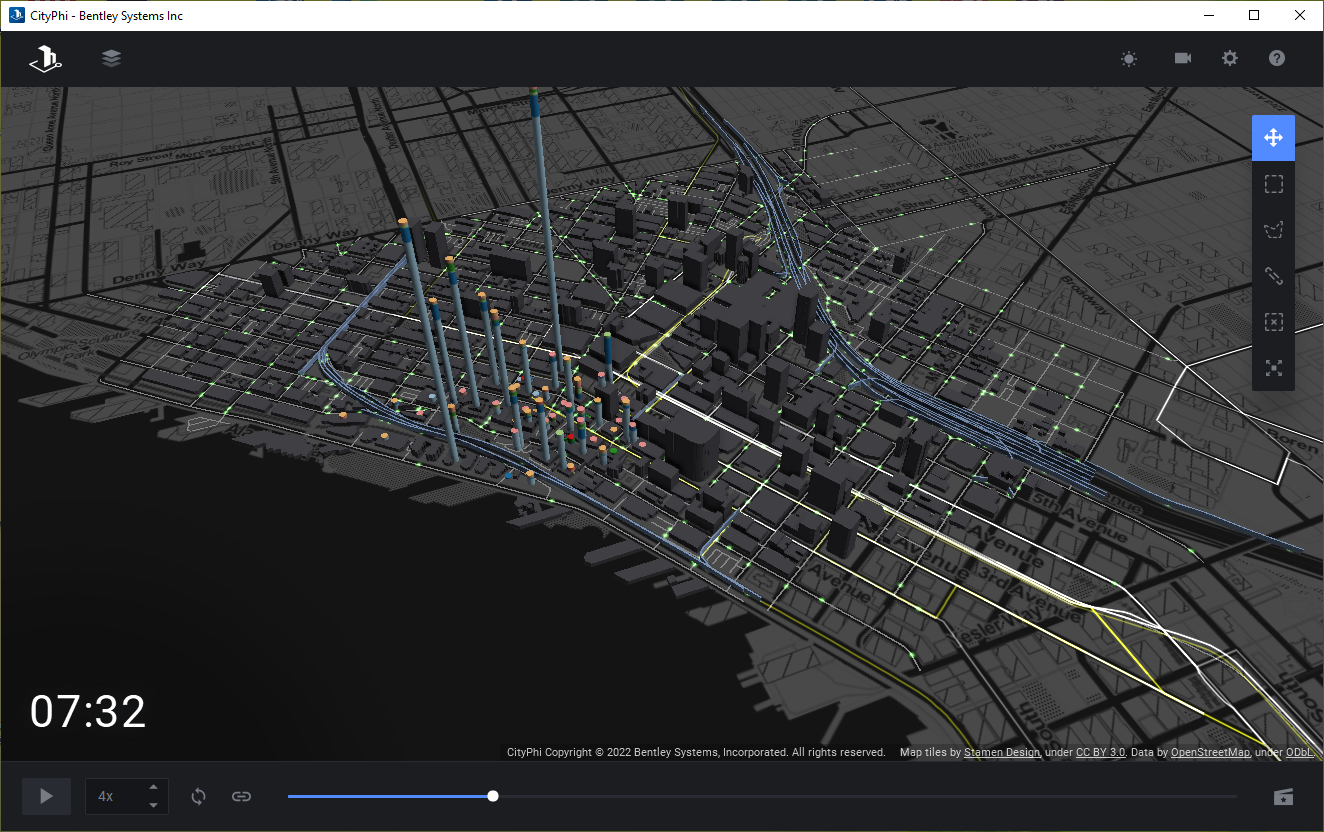The width and height of the screenshot is (1324, 832).
Task: Open the OpenStreetMap link
Action: click(1210, 752)
